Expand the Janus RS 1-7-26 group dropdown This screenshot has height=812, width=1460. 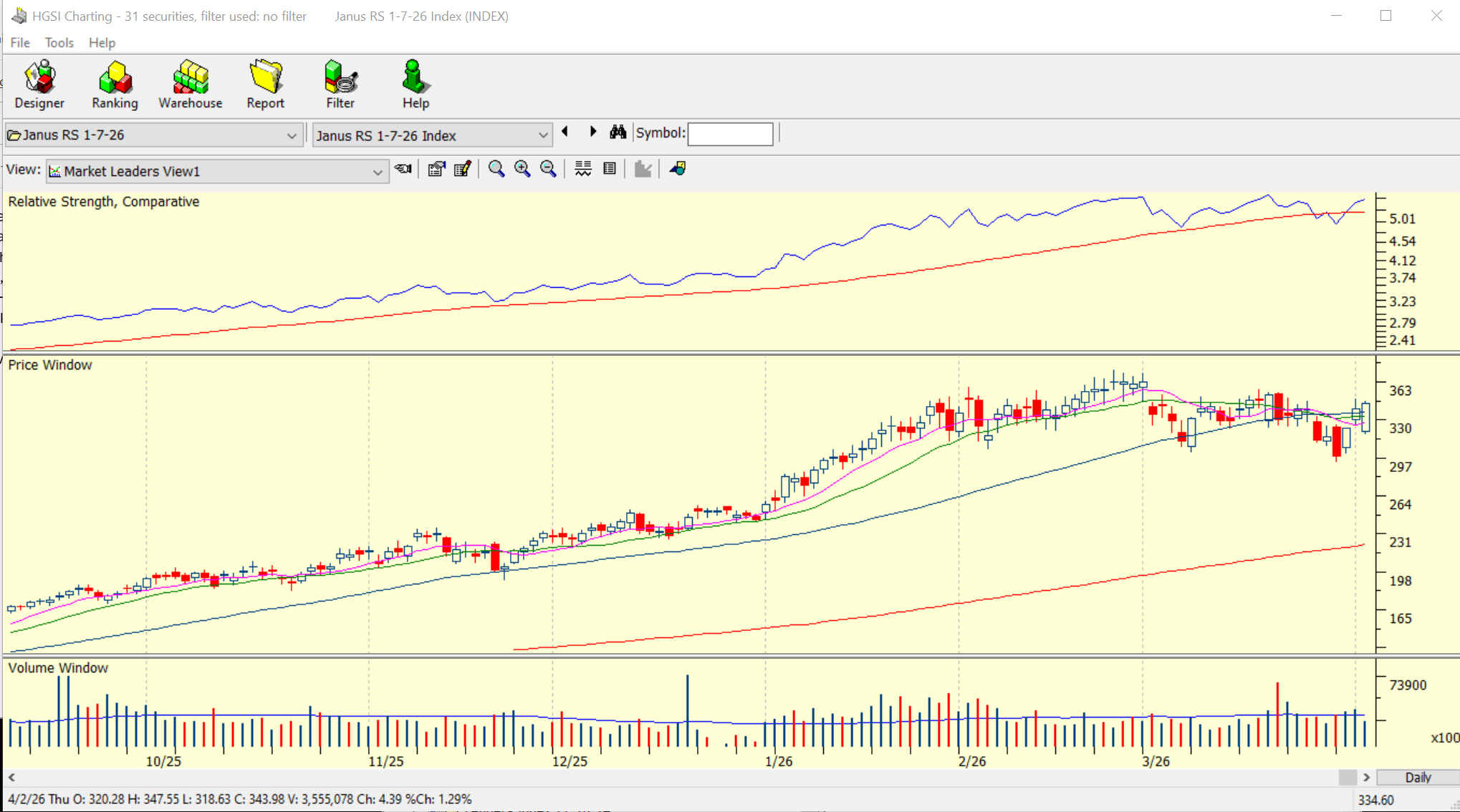click(291, 135)
